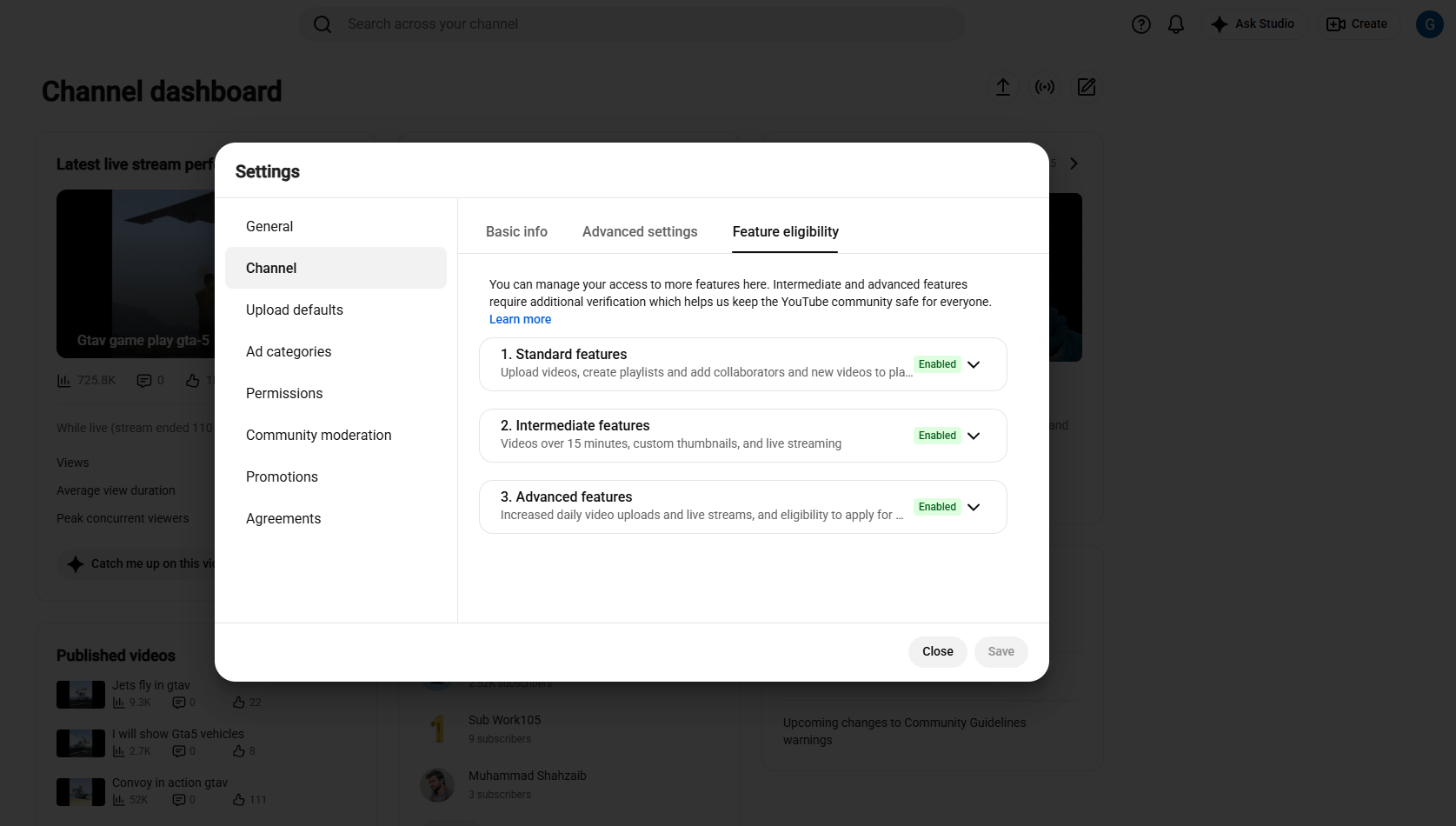
Task: Open notifications bell icon
Action: pos(1175,24)
